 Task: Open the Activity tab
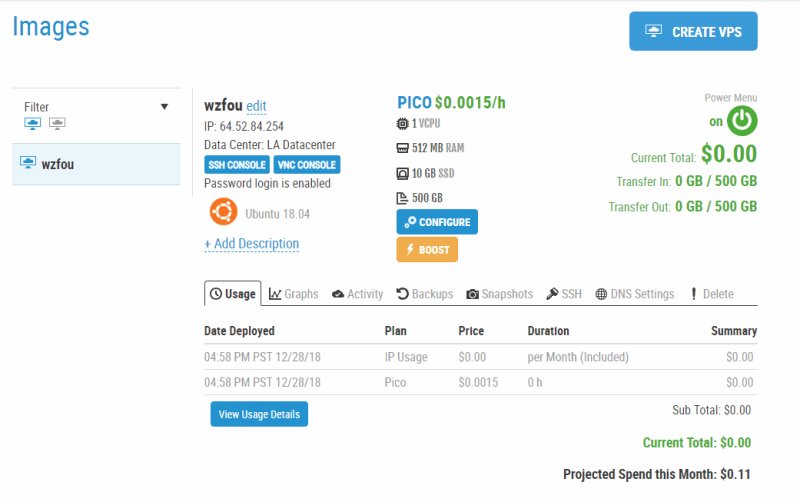tap(357, 294)
